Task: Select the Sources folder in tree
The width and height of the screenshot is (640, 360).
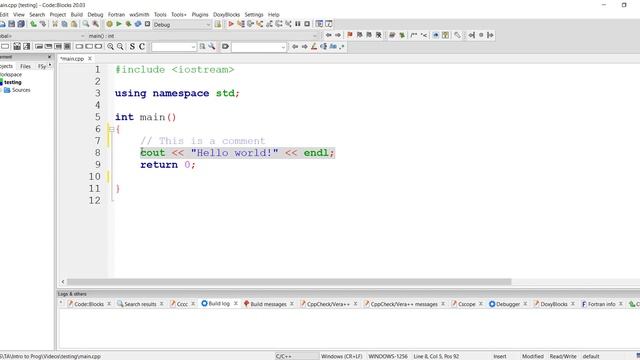Action: (21, 90)
